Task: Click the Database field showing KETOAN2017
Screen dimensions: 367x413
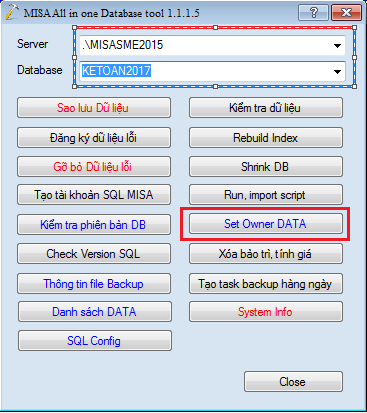Action: 212,71
